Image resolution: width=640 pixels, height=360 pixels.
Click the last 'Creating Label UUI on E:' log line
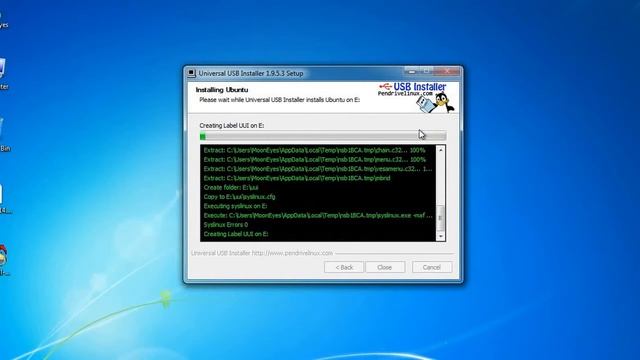click(x=236, y=234)
